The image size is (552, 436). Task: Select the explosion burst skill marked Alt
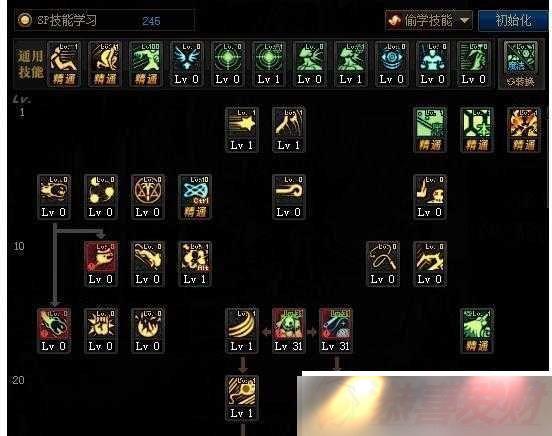point(195,263)
